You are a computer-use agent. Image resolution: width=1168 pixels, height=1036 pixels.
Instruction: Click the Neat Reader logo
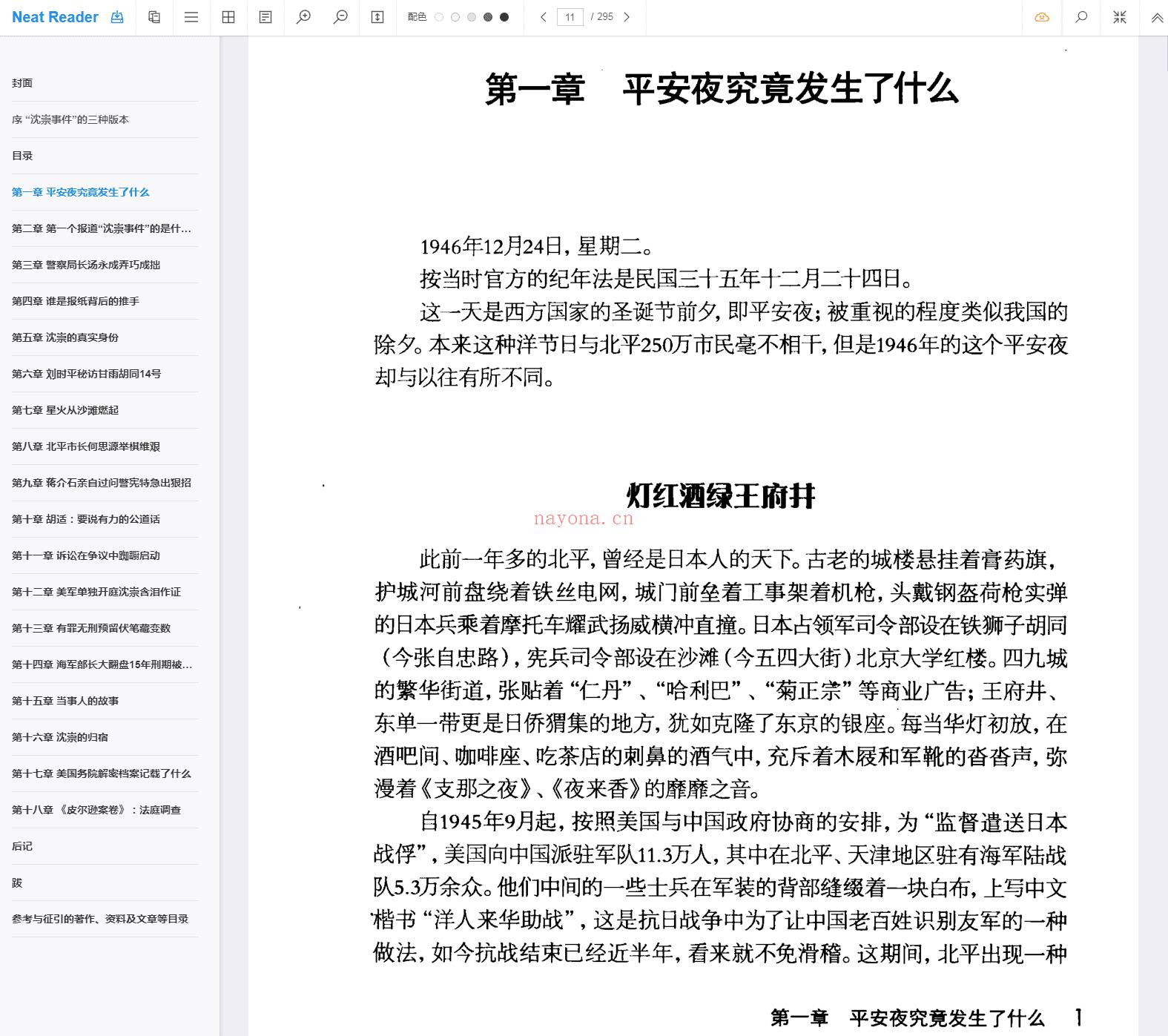click(x=55, y=17)
